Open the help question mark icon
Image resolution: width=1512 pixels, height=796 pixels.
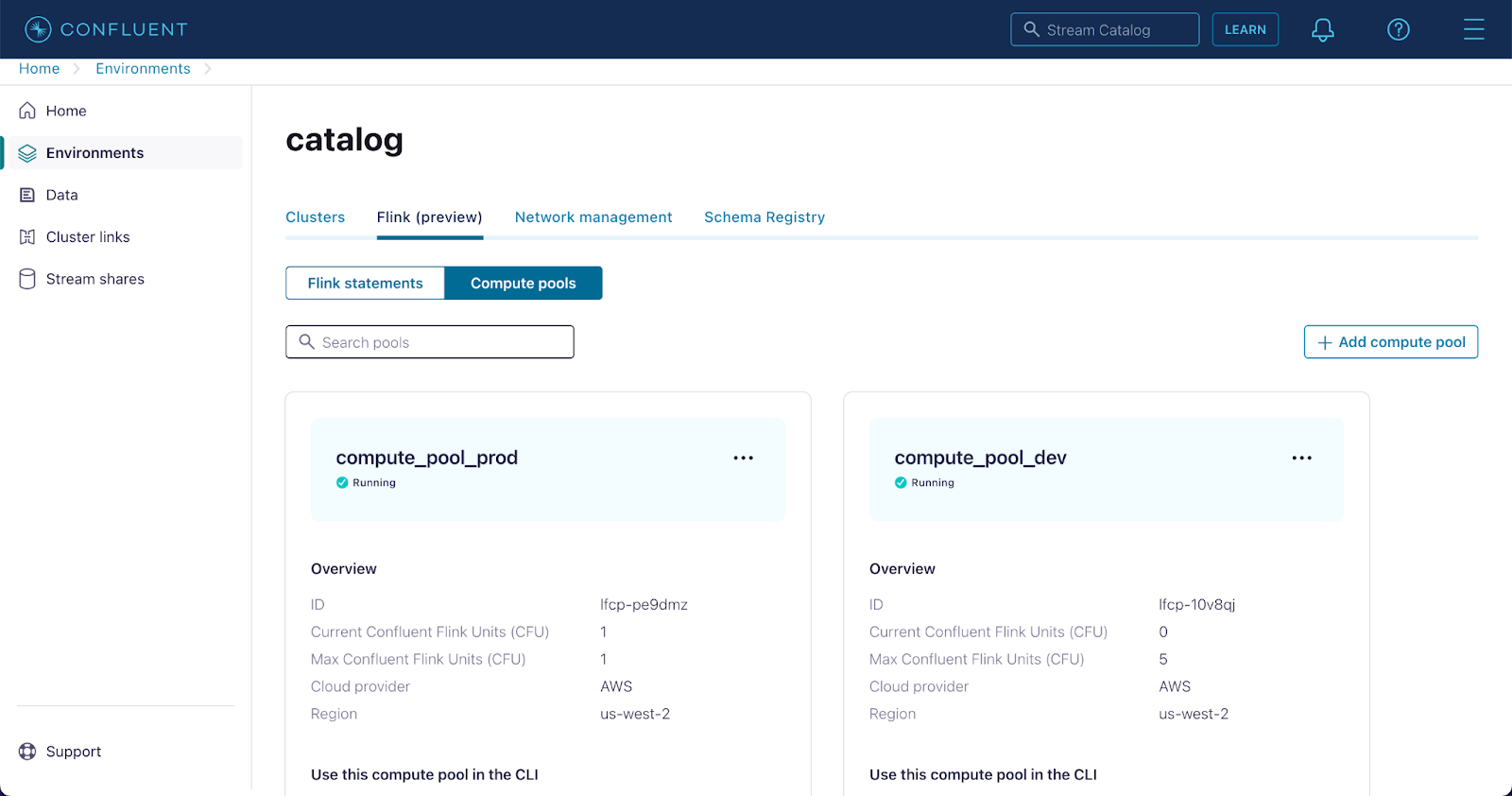click(1399, 29)
